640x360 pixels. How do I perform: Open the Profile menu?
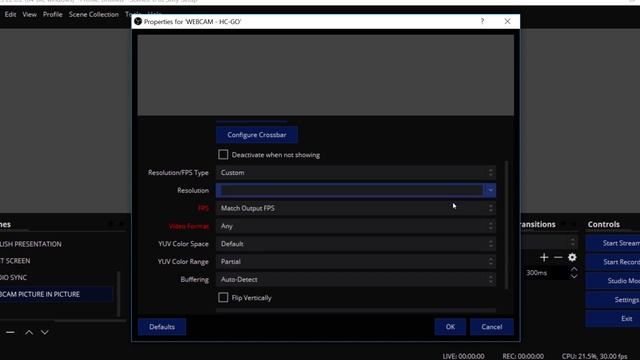click(x=53, y=14)
